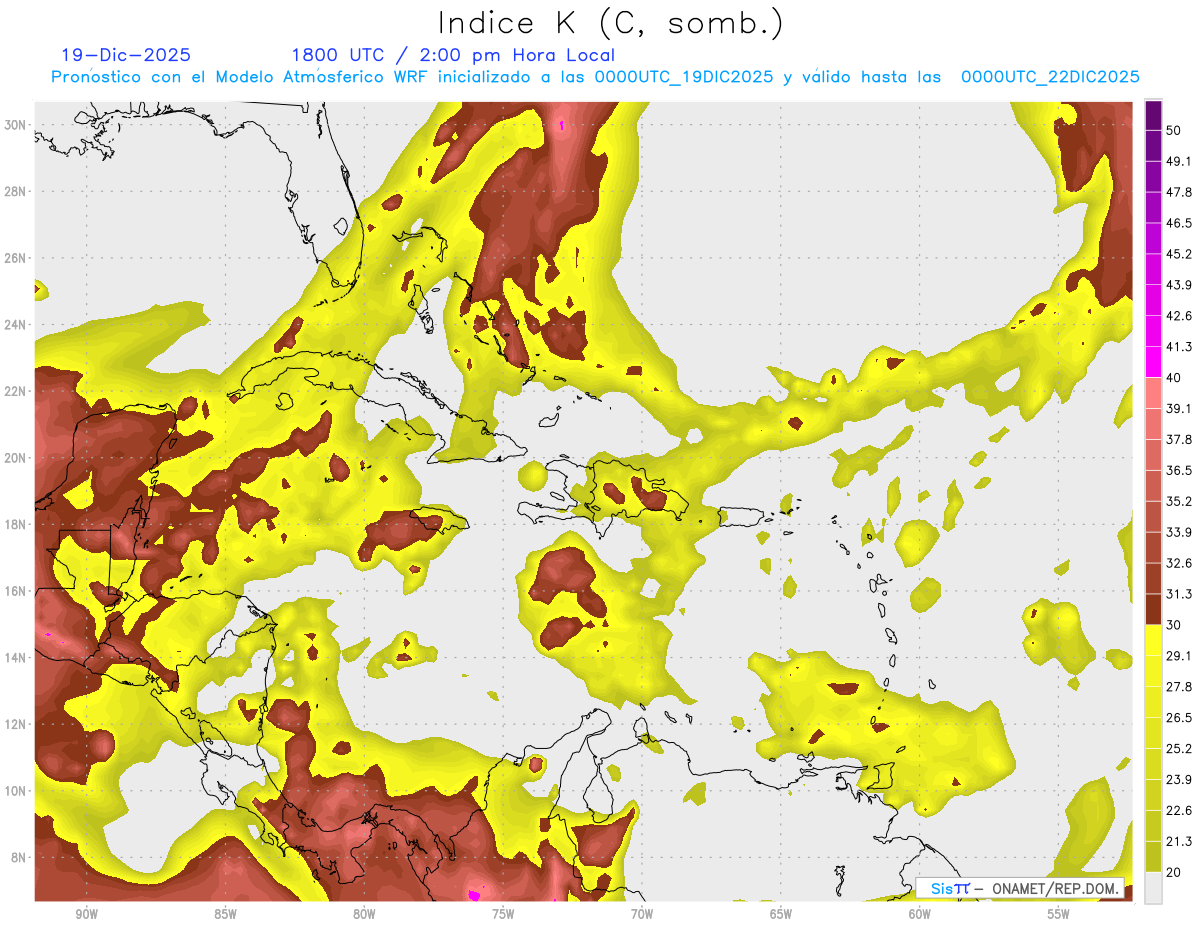
Task: Click the "70W" longitude label
Action: tap(642, 915)
